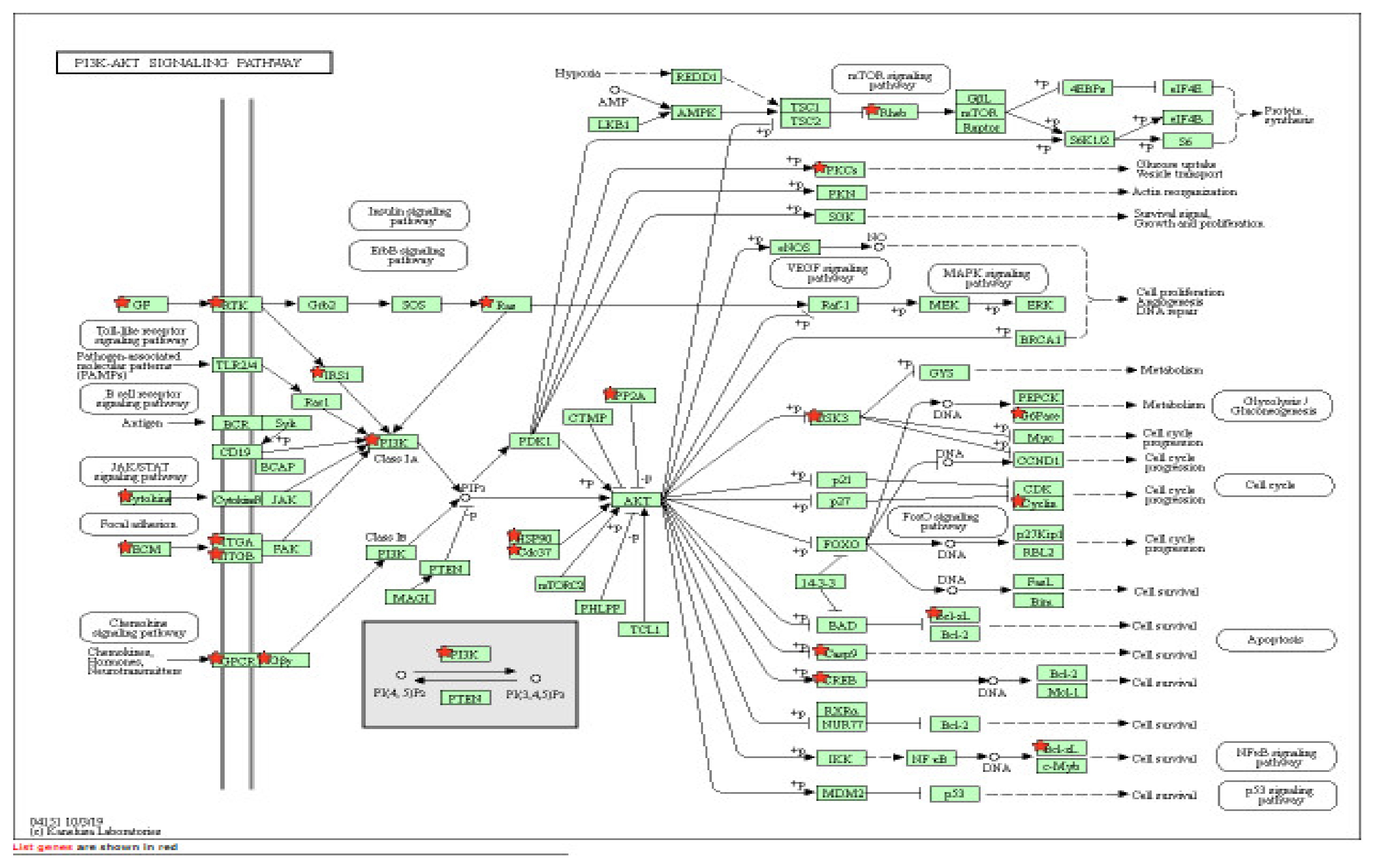Open the AKT gene node
Screen dimensions: 1373x868
tap(637, 500)
